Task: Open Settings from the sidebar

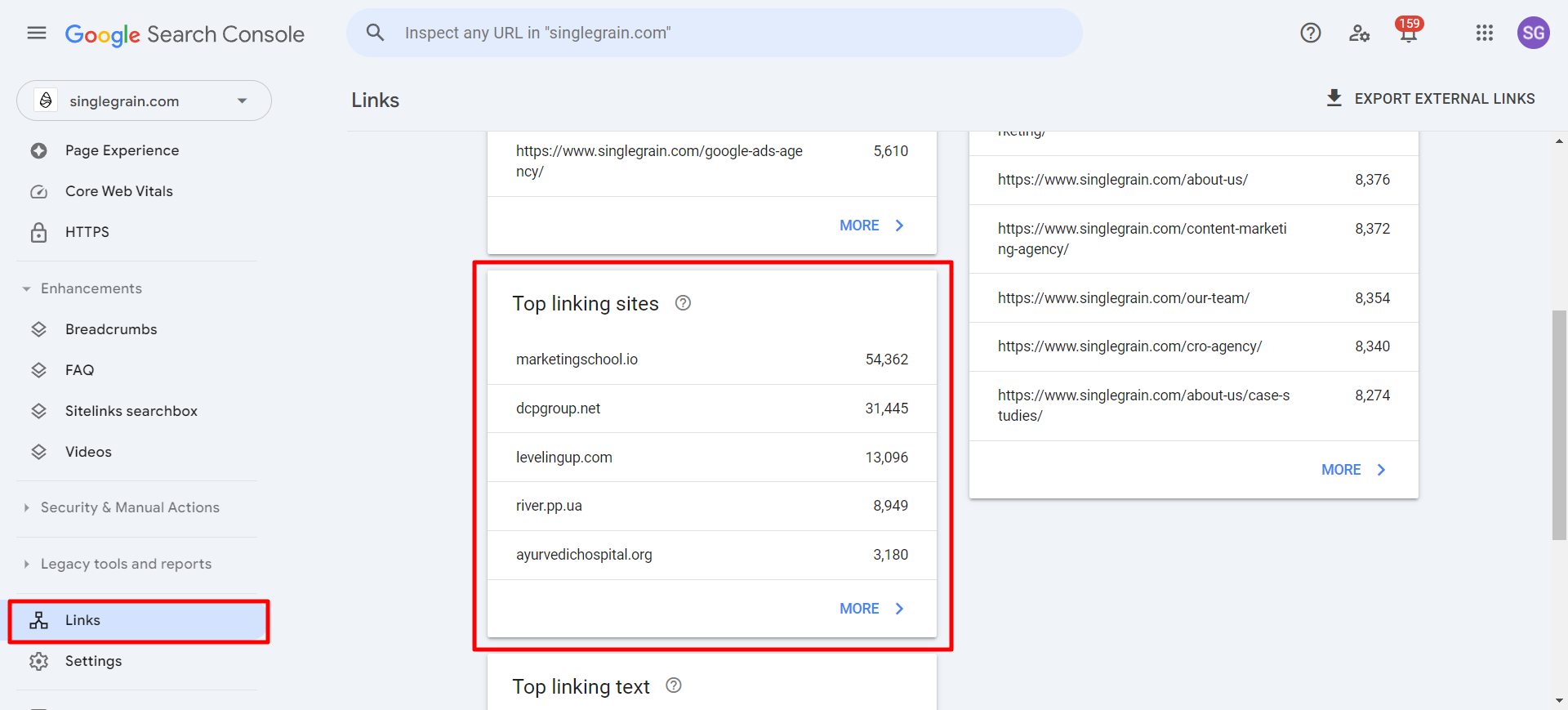Action: click(93, 661)
